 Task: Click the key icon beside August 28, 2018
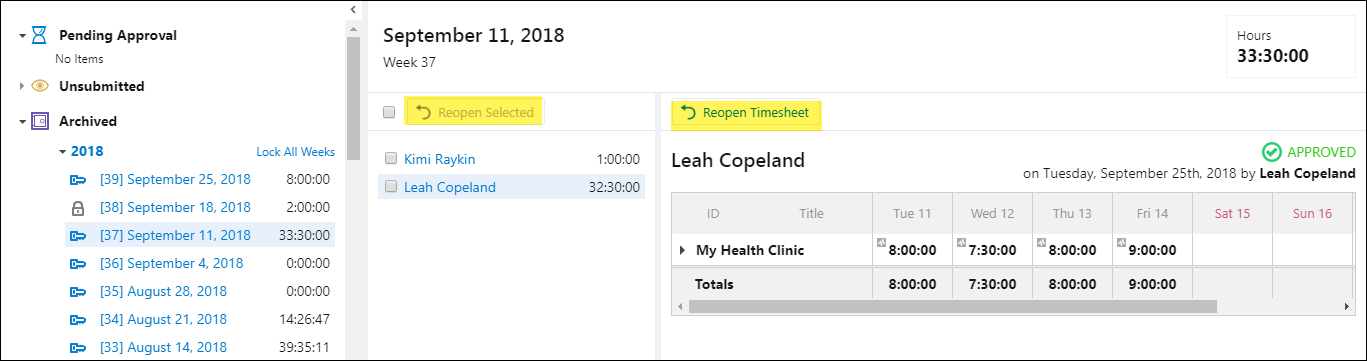(78, 292)
